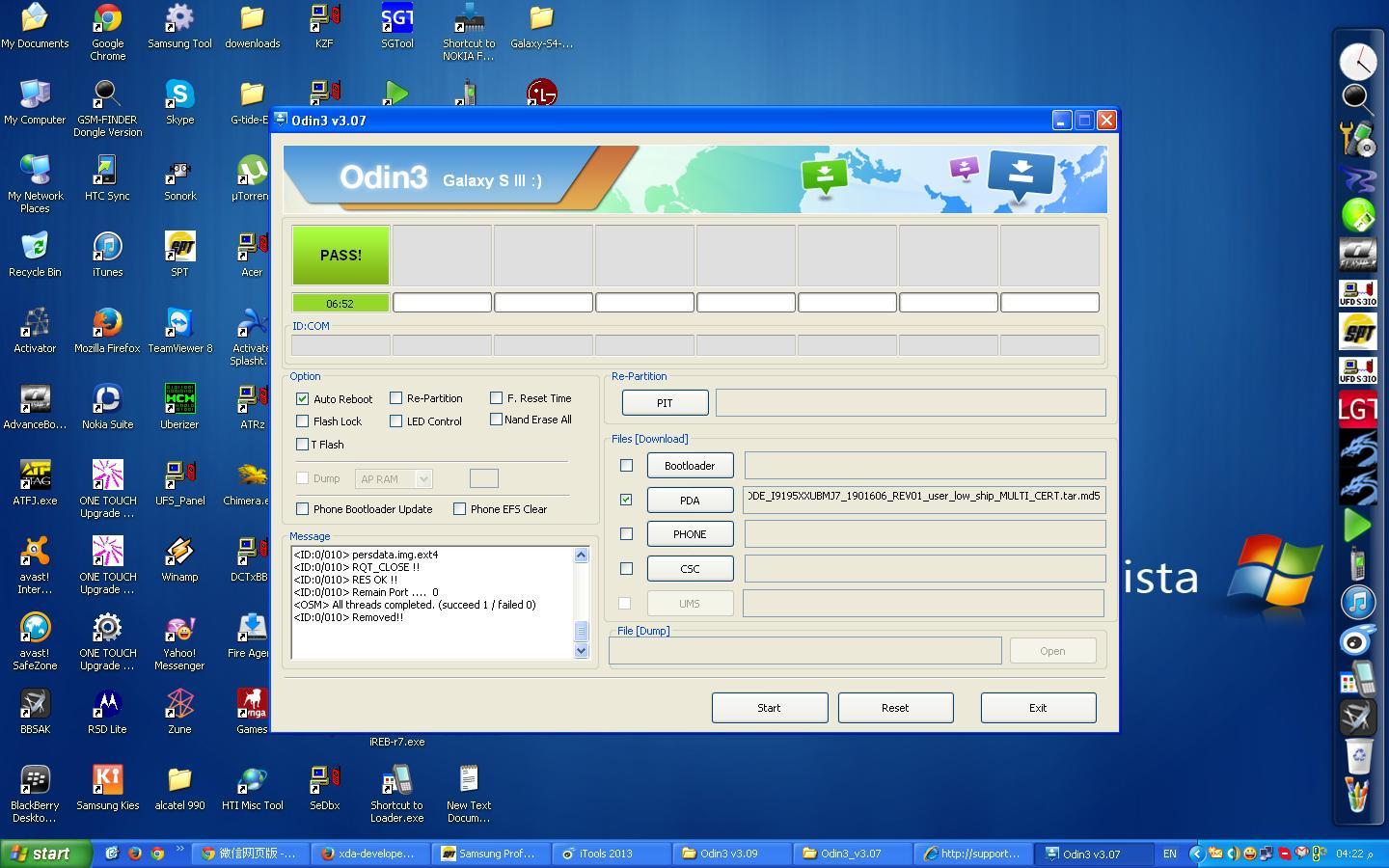This screenshot has width=1389, height=868.
Task: Open the alcatel 990 folder
Action: tap(179, 788)
